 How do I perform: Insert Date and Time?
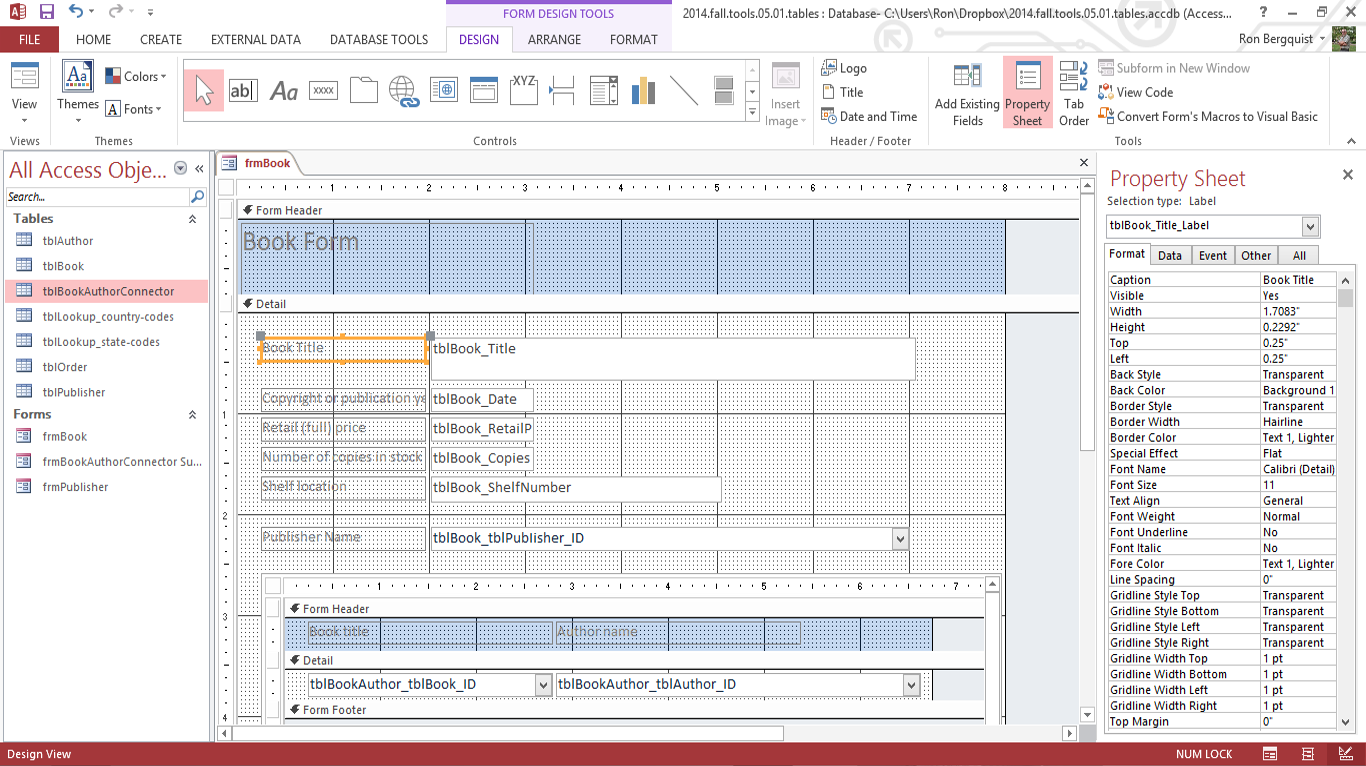pos(869,116)
